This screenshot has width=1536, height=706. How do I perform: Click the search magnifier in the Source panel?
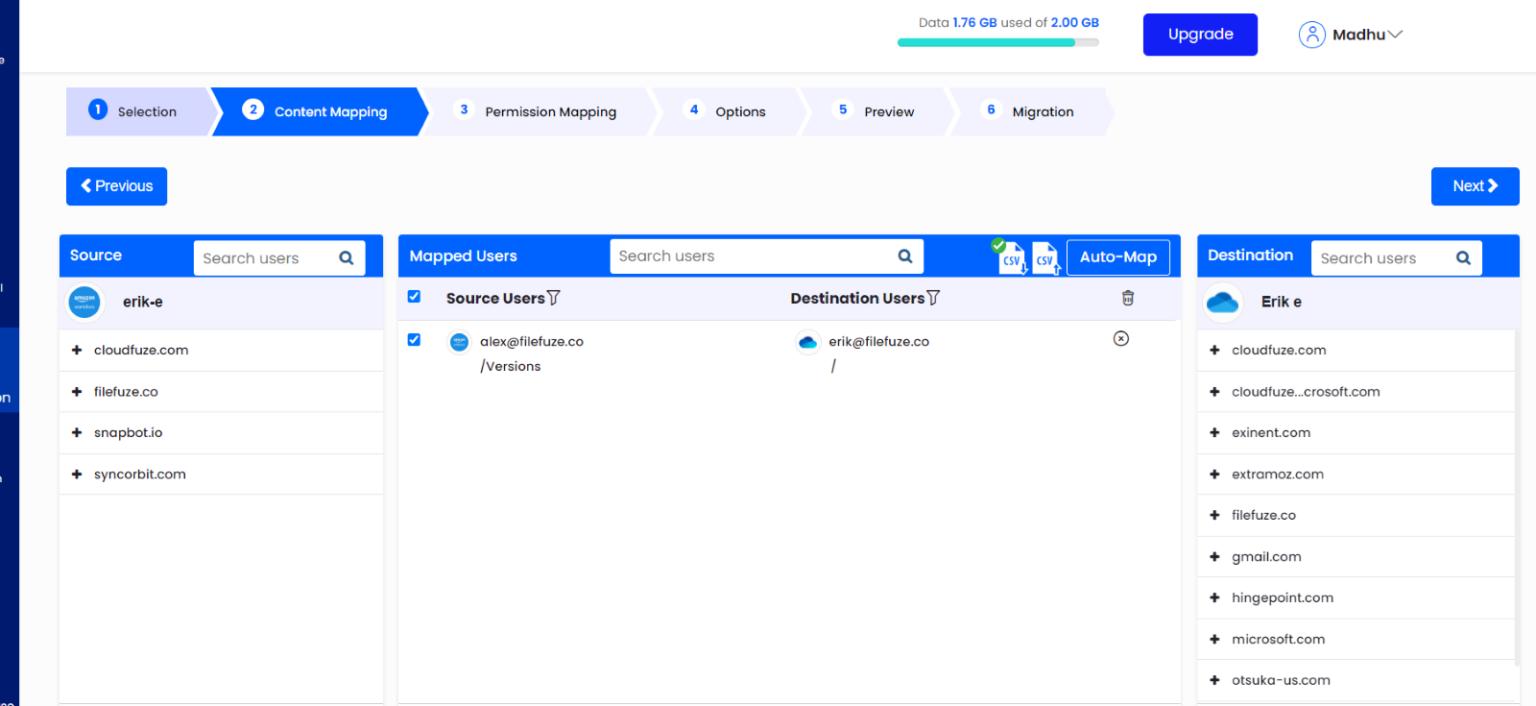[347, 257]
